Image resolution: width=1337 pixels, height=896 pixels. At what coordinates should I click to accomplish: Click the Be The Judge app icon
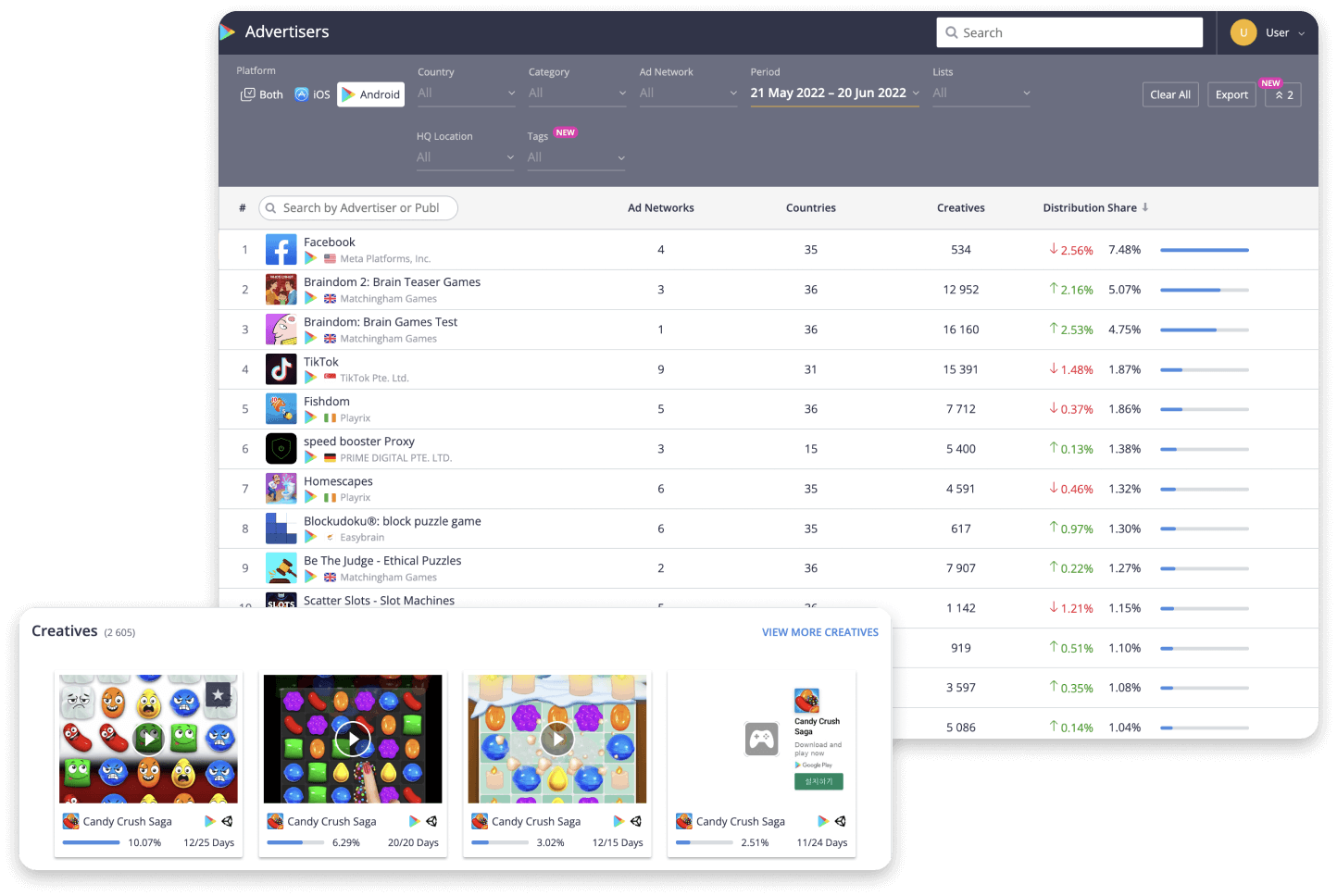tap(281, 568)
